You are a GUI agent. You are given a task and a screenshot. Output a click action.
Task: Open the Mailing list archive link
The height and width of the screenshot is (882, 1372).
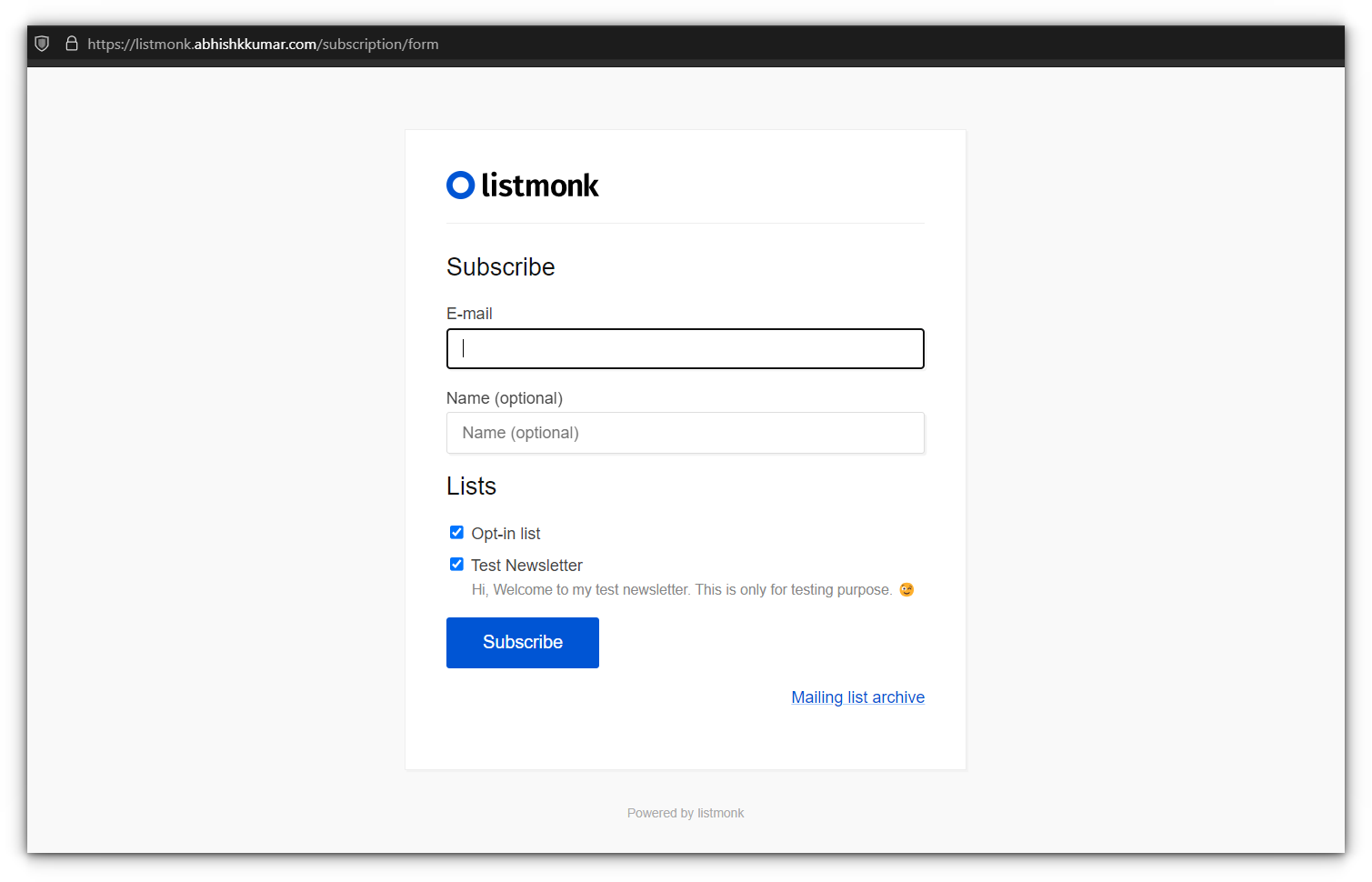point(857,697)
